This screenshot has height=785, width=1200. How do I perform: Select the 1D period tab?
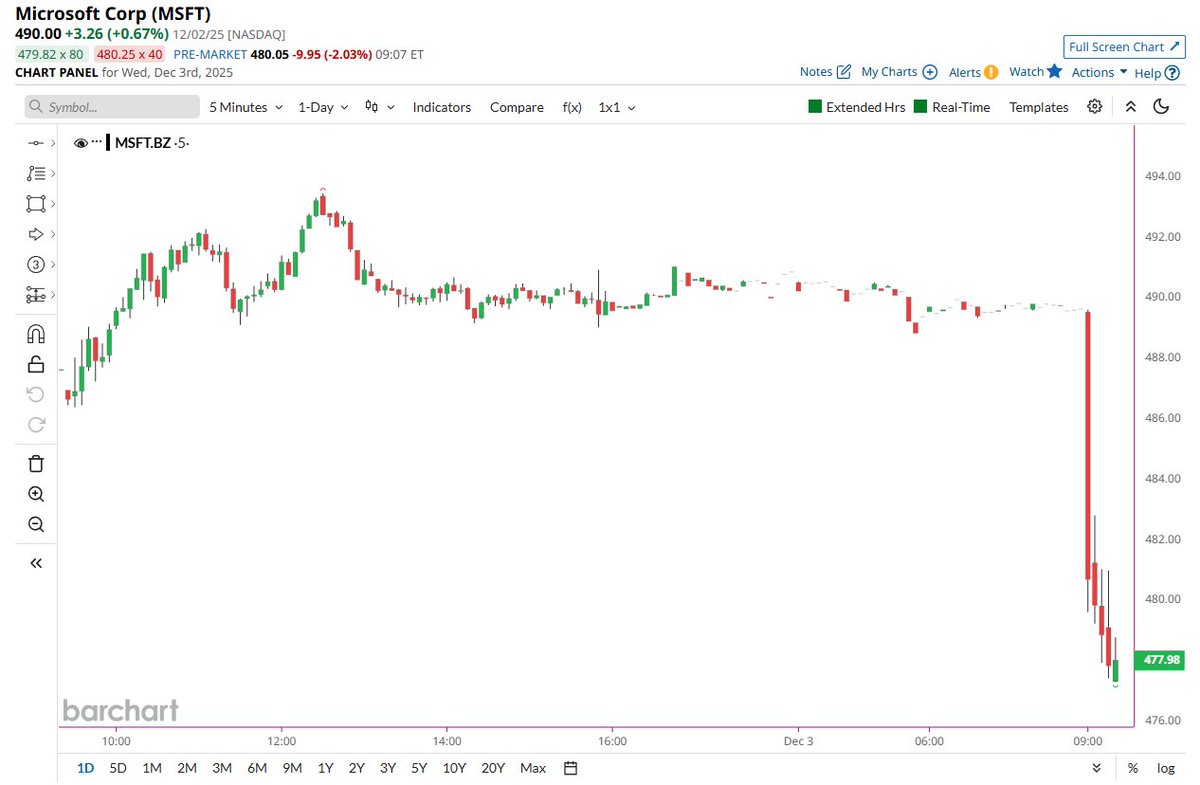(86, 768)
